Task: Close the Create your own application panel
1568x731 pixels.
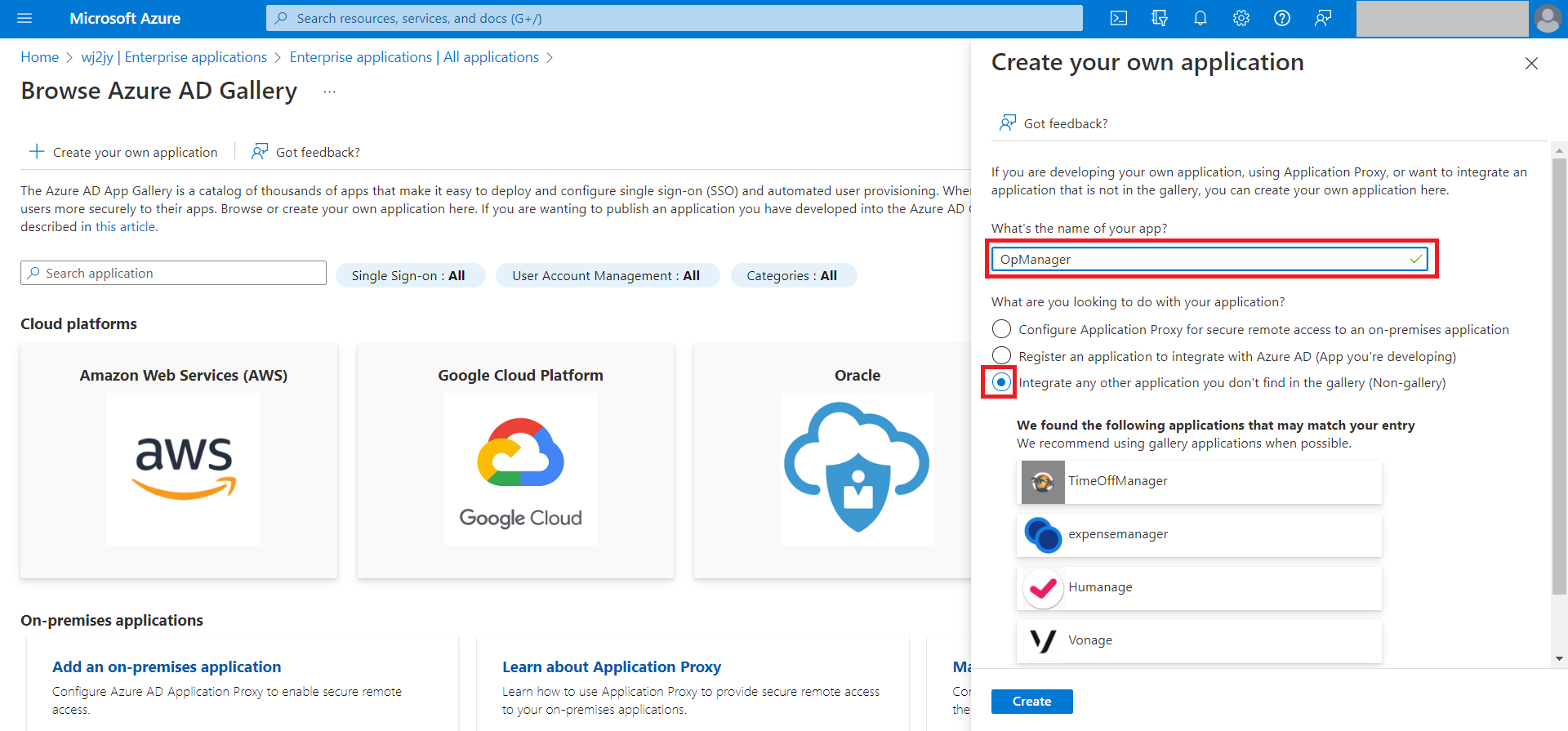Action: [x=1531, y=63]
